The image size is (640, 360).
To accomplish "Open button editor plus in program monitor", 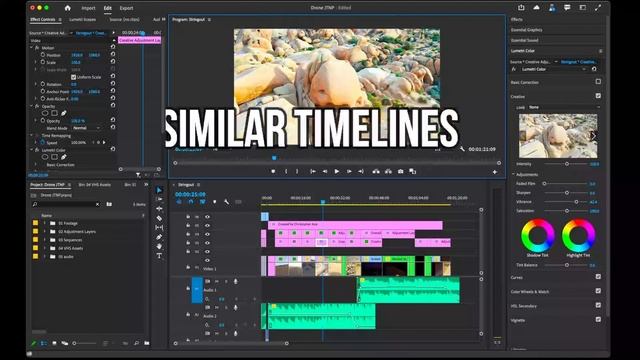I will pos(495,172).
